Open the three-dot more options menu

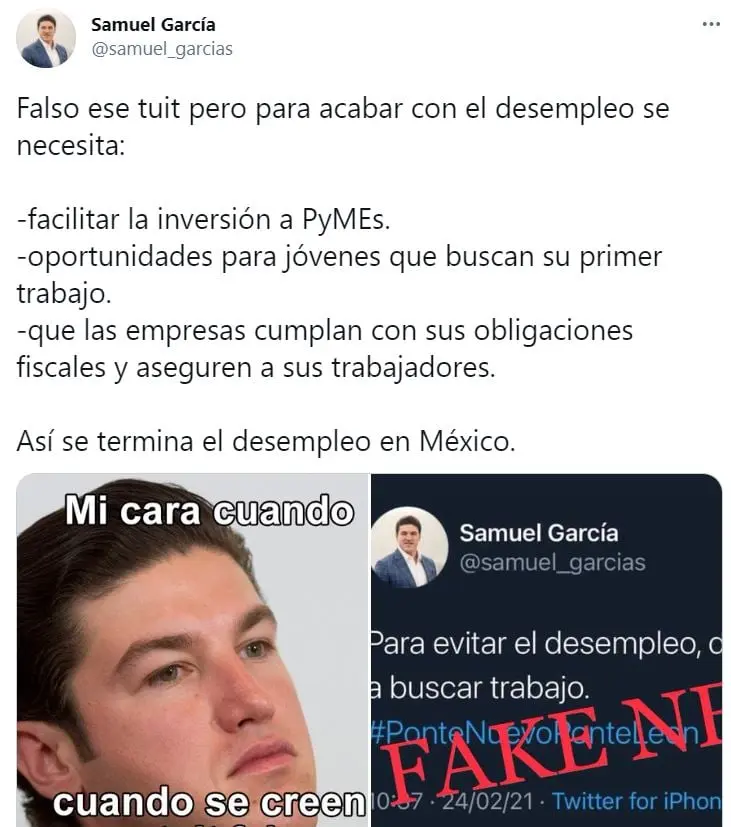(x=711, y=24)
